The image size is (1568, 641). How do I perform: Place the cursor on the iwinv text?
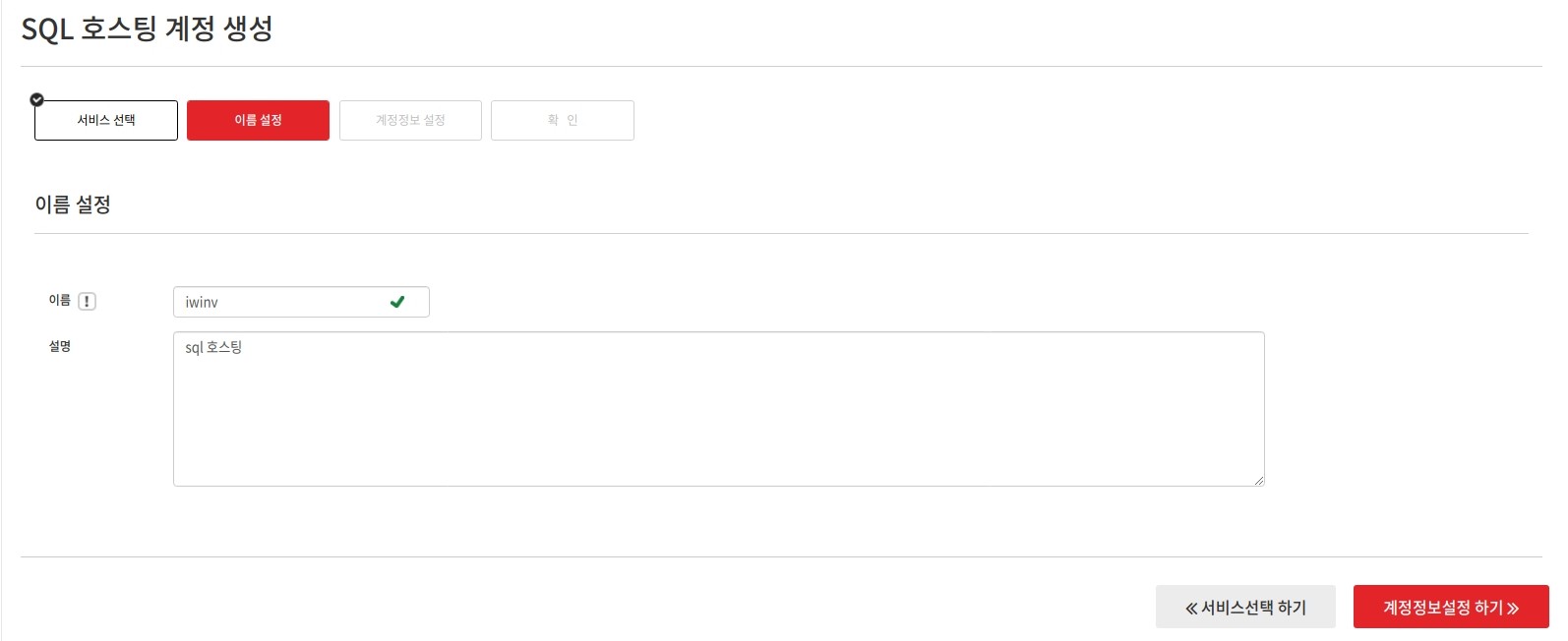click(x=202, y=302)
